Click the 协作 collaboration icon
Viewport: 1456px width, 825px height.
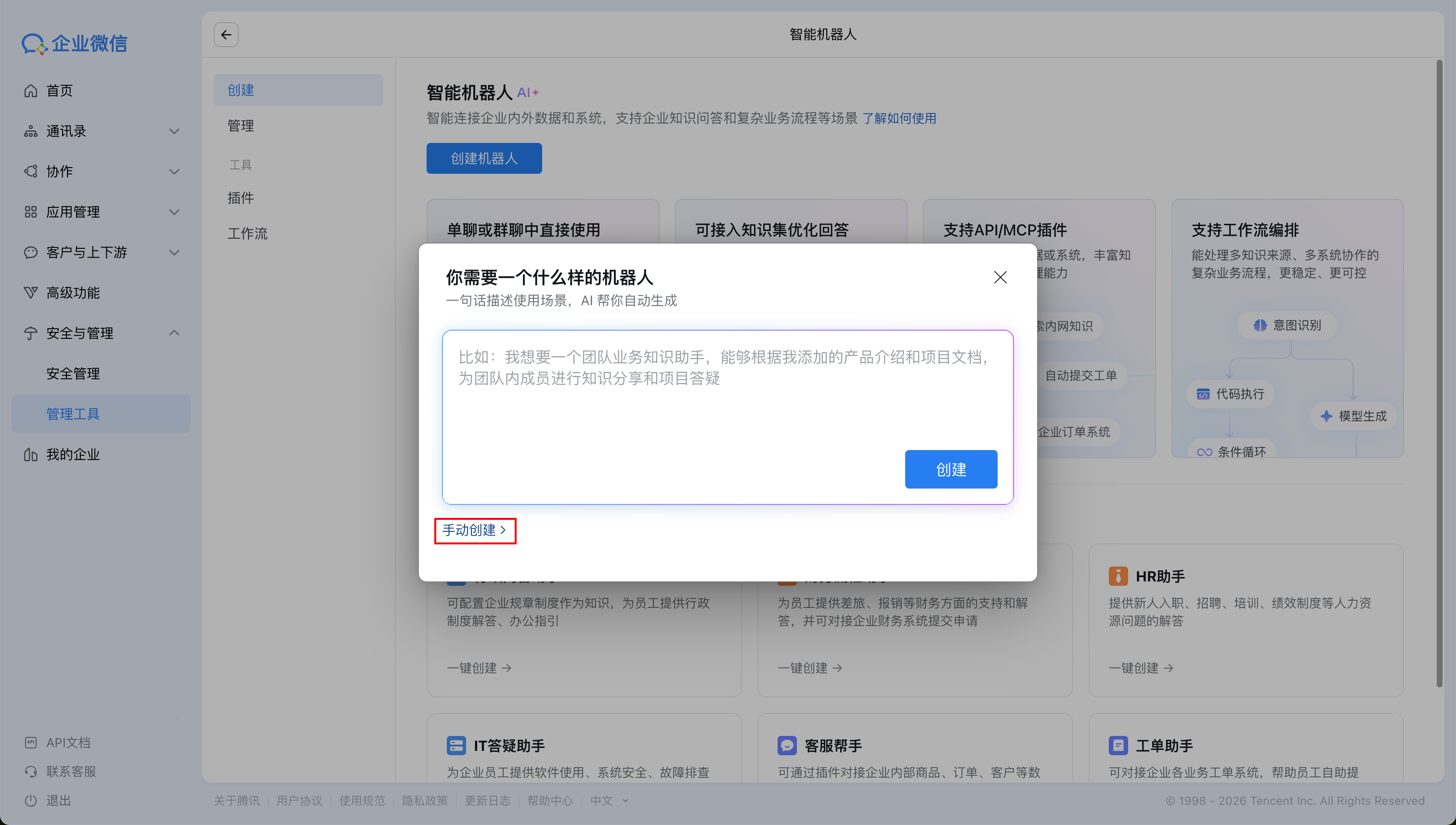(x=31, y=171)
